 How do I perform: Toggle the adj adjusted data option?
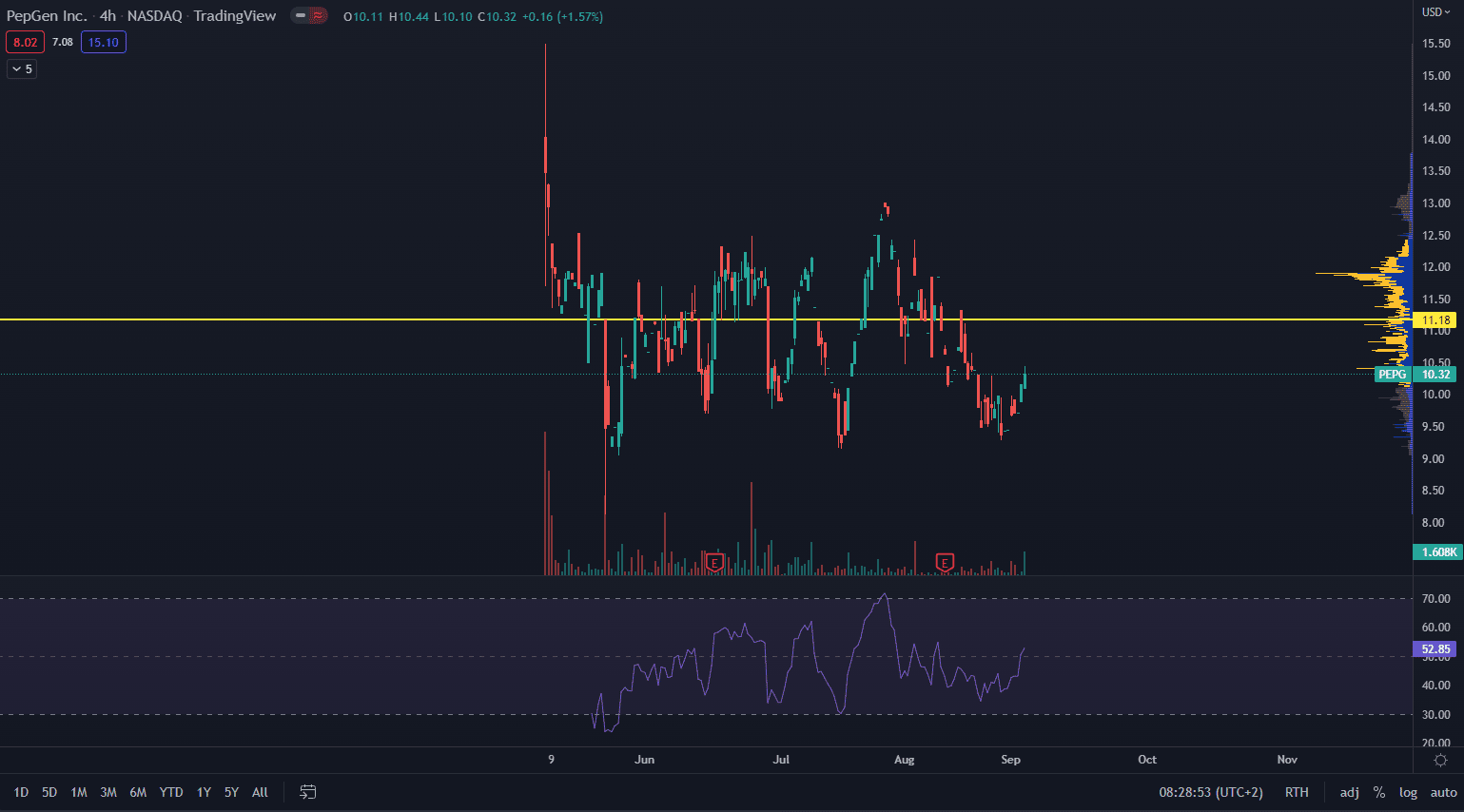[1349, 792]
